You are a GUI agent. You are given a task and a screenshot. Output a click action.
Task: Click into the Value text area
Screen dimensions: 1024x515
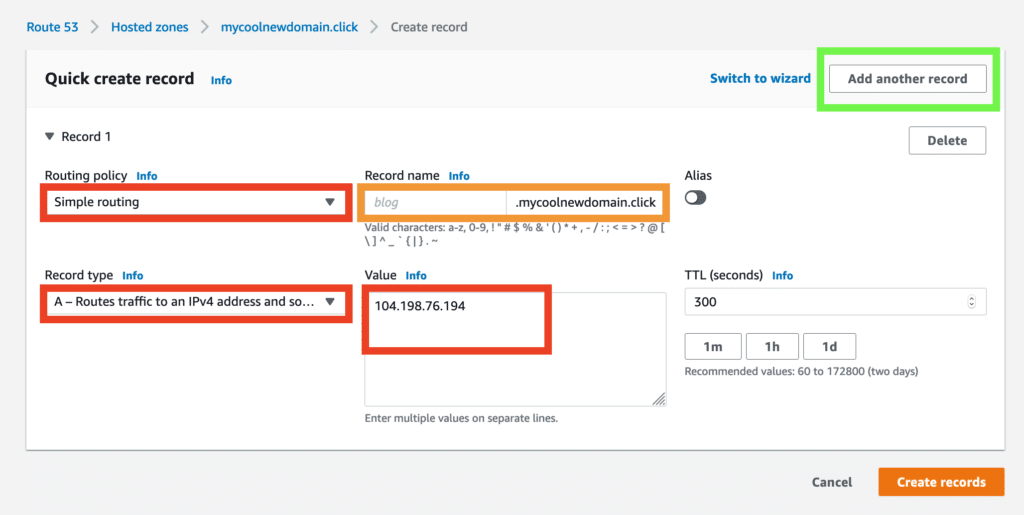(514, 348)
